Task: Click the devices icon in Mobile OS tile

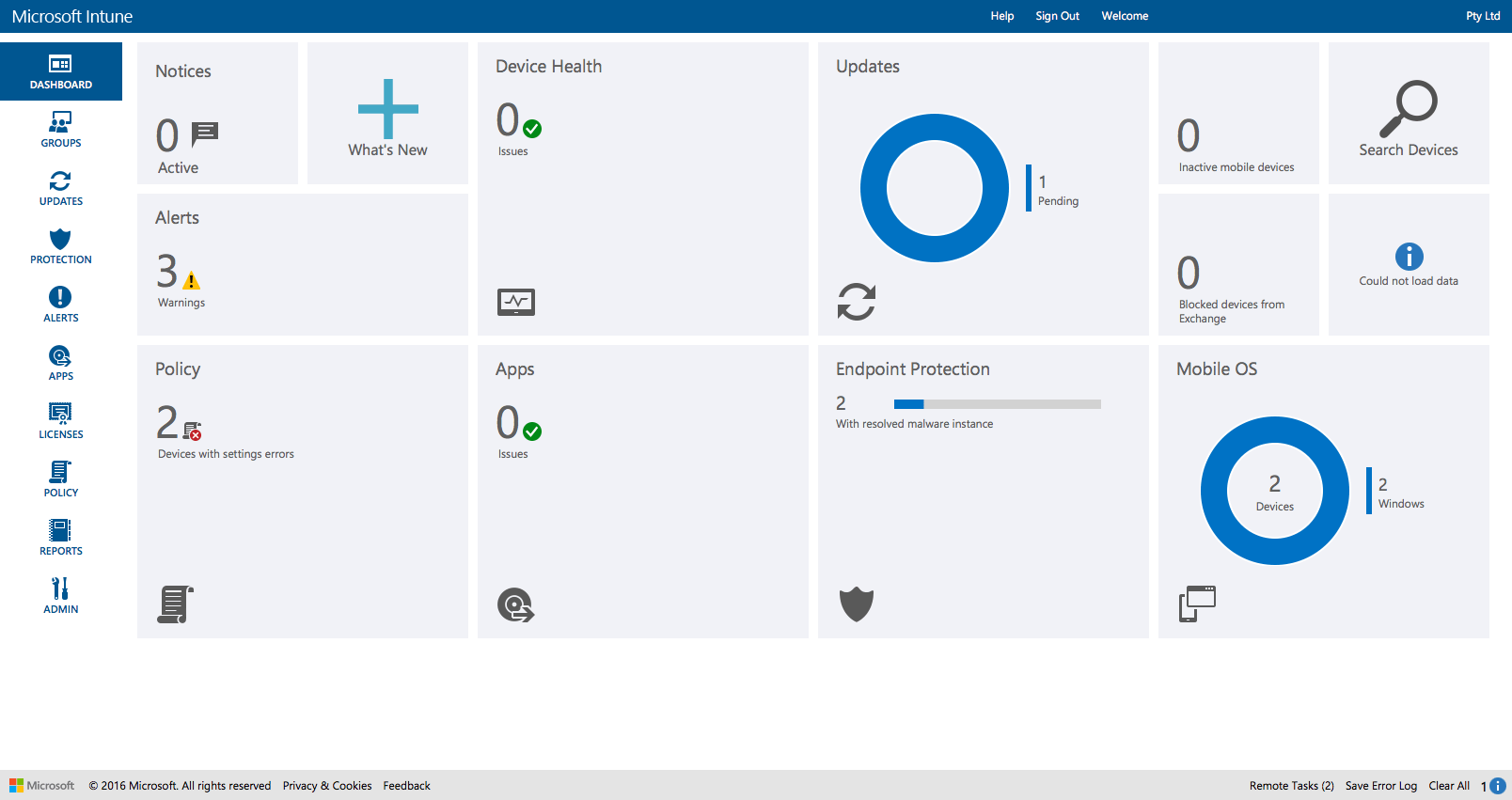Action: coord(1197,604)
